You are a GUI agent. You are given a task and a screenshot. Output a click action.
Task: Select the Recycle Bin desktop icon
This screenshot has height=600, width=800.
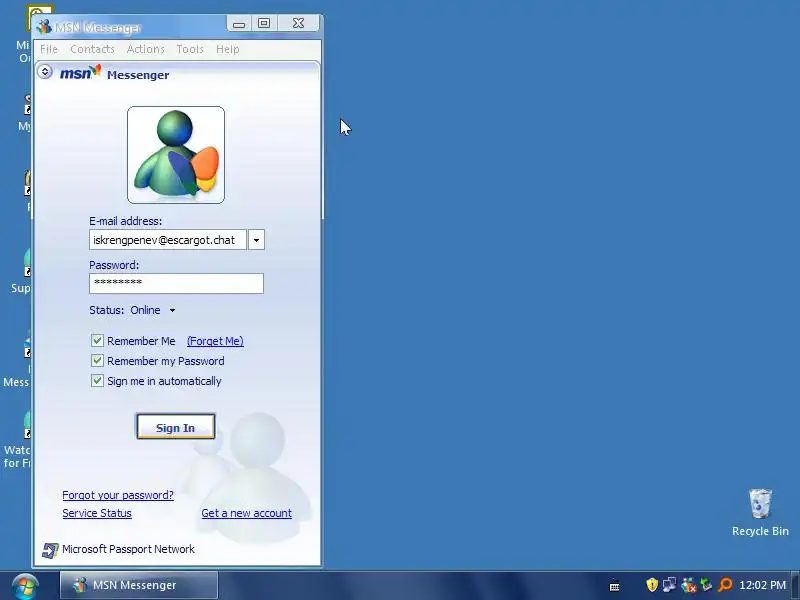pyautogui.click(x=760, y=512)
